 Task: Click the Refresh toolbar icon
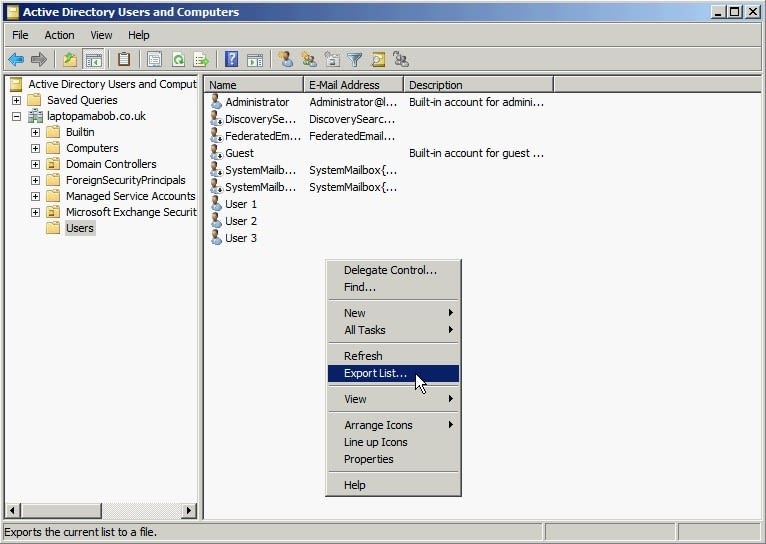178,60
